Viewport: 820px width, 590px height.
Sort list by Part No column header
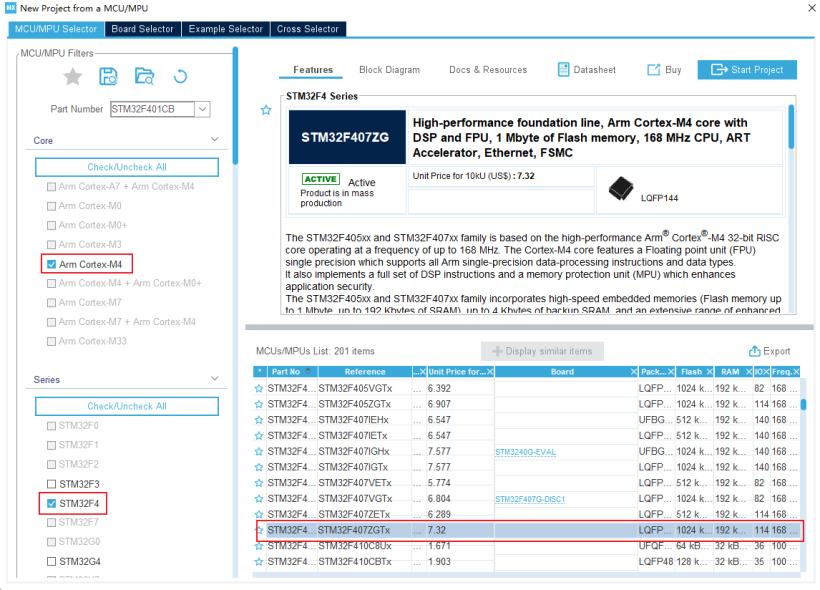pos(292,372)
